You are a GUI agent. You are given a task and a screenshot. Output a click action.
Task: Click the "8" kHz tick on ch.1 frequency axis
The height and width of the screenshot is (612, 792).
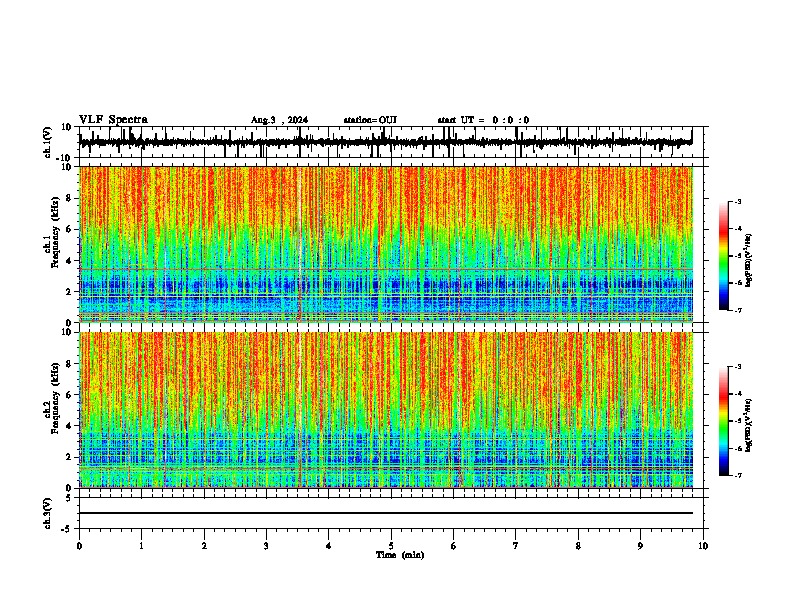point(69,198)
